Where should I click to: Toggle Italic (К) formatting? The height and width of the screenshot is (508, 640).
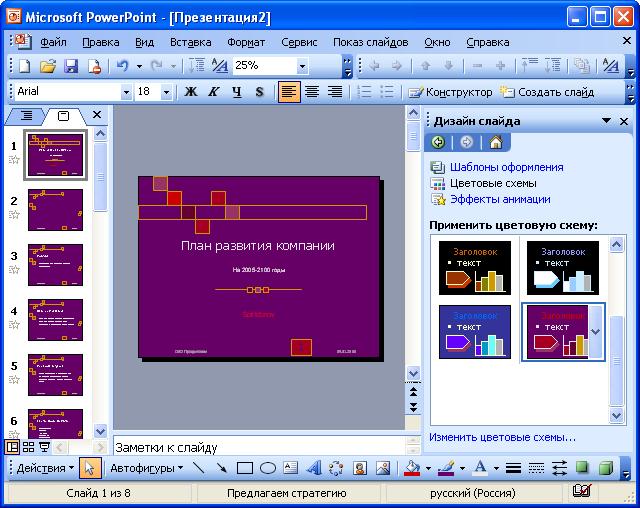213,92
